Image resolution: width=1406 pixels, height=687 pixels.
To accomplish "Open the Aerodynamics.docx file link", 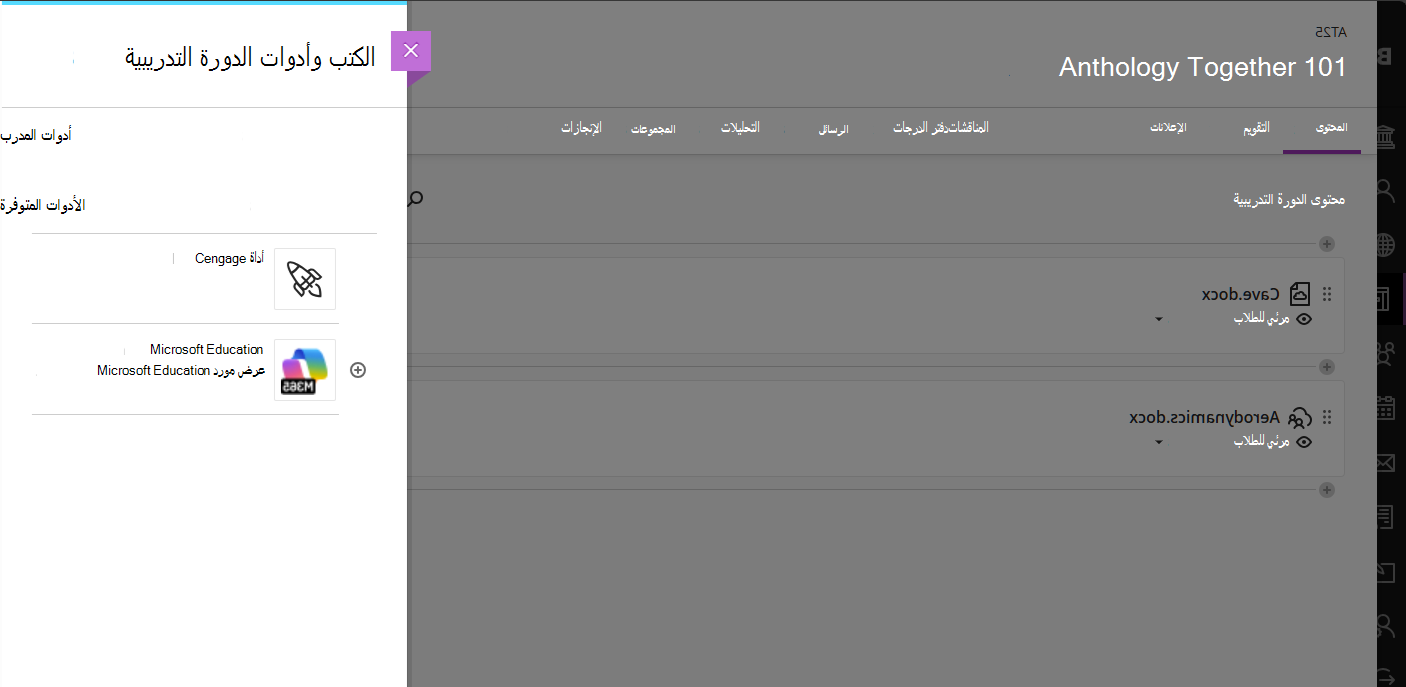I will tap(1205, 417).
